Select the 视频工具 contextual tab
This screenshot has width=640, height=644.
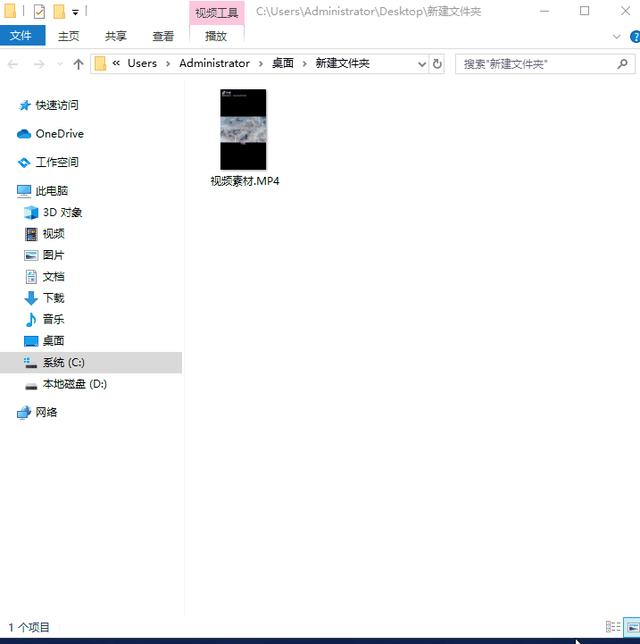coord(217,13)
